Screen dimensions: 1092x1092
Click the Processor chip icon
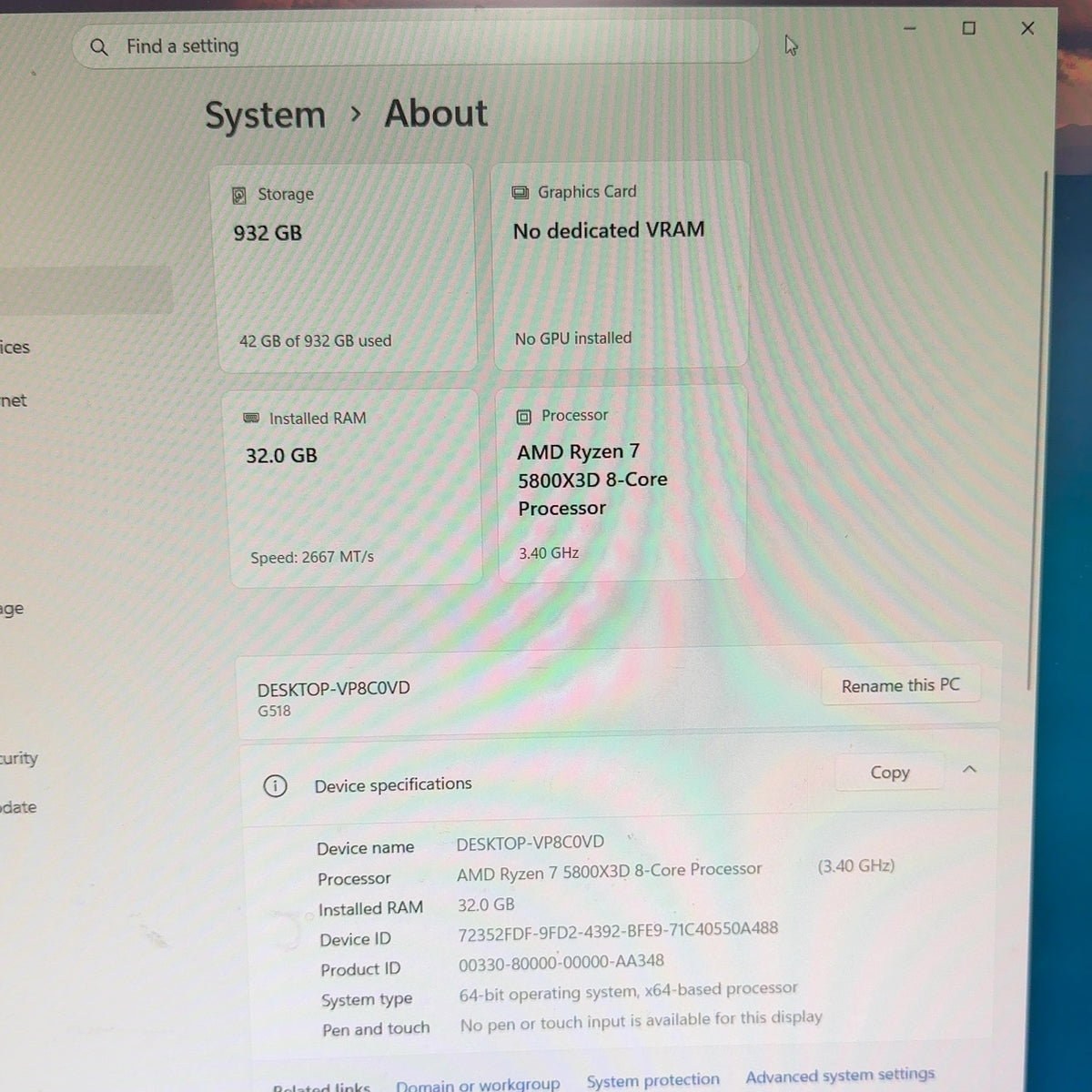pyautogui.click(x=524, y=417)
